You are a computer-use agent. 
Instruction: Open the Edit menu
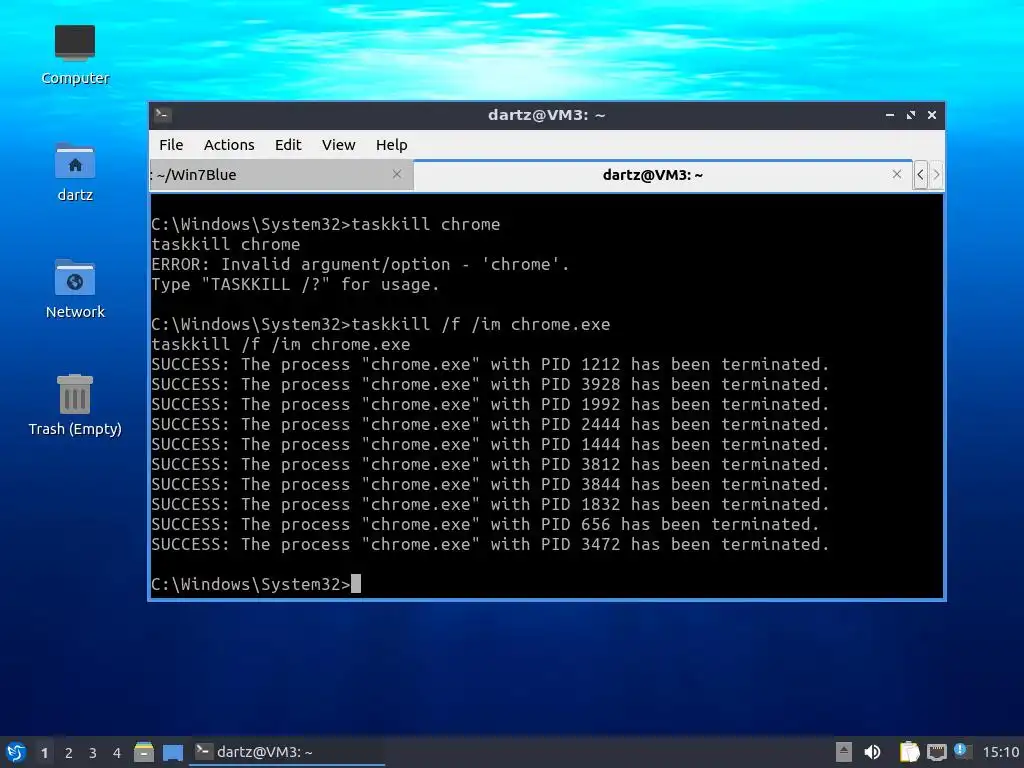pyautogui.click(x=288, y=145)
